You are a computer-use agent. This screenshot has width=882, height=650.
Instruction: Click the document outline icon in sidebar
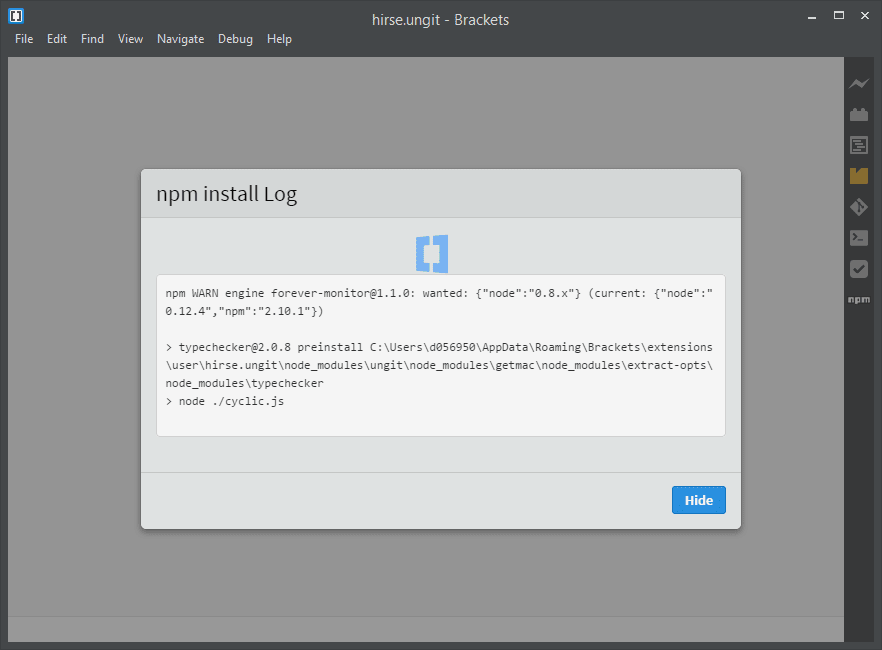pyautogui.click(x=859, y=144)
